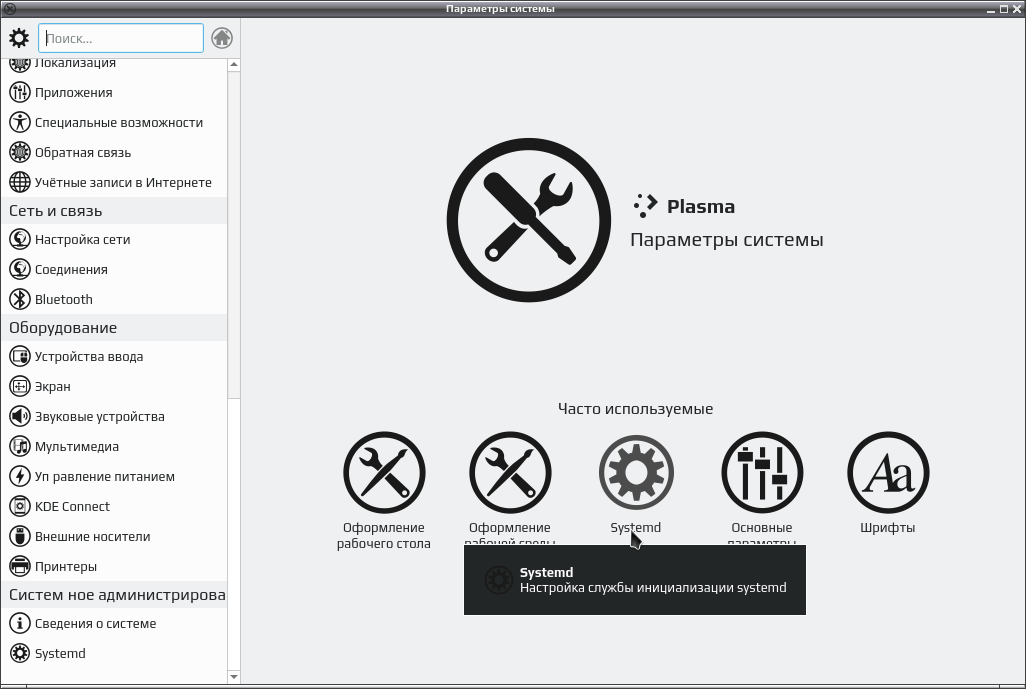Screen dimensions: 1026x689
Task: Select Устройства ввода icon
Action: click(x=20, y=357)
